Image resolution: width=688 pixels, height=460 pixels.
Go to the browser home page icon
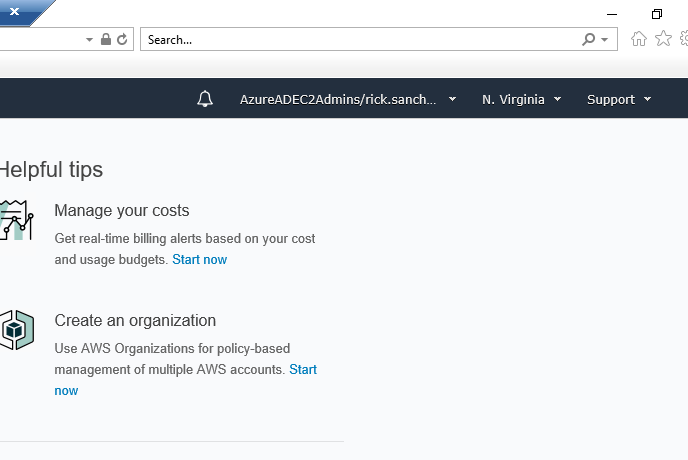coord(639,39)
